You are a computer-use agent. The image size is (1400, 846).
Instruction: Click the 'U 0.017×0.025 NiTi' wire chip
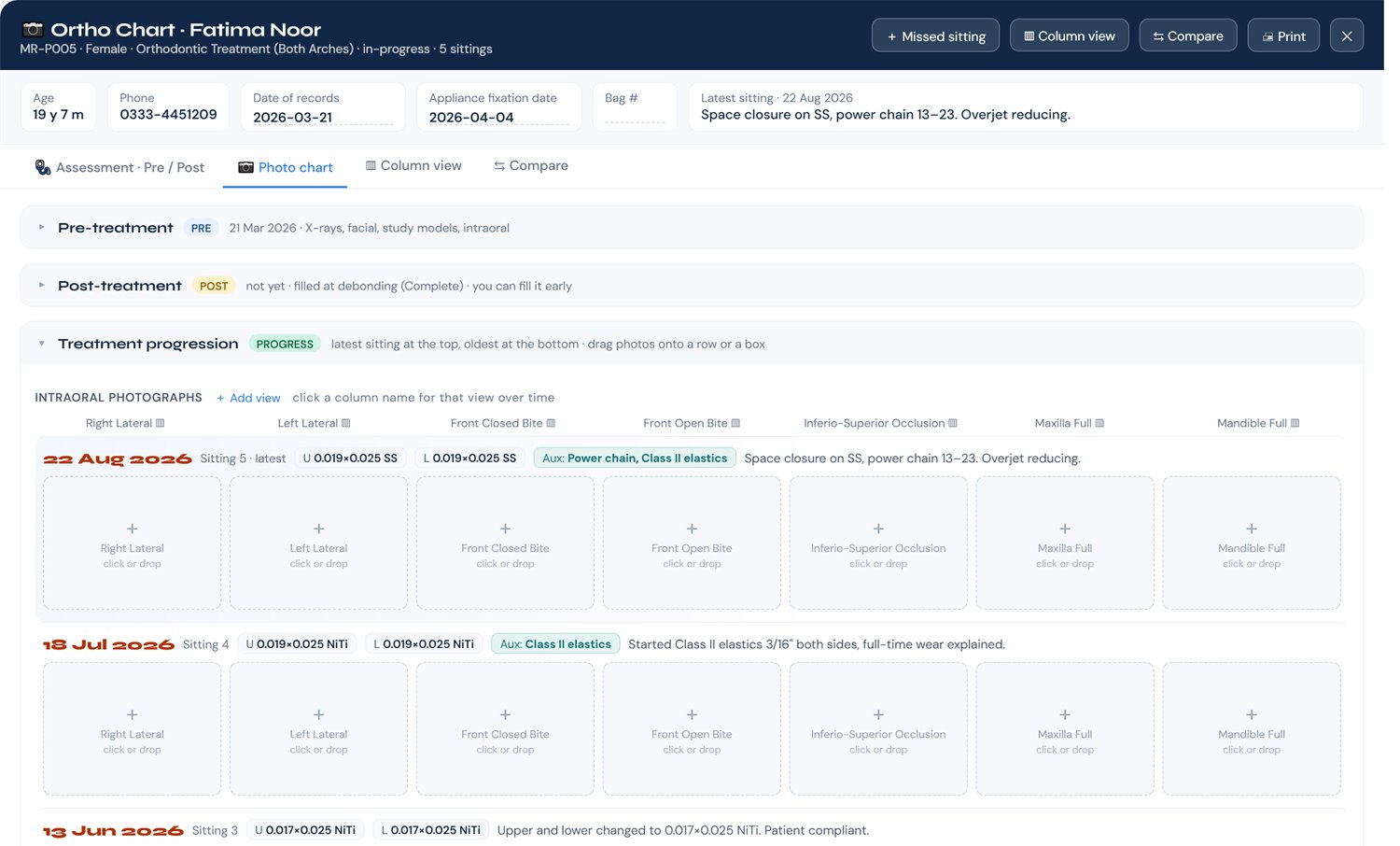(305, 830)
